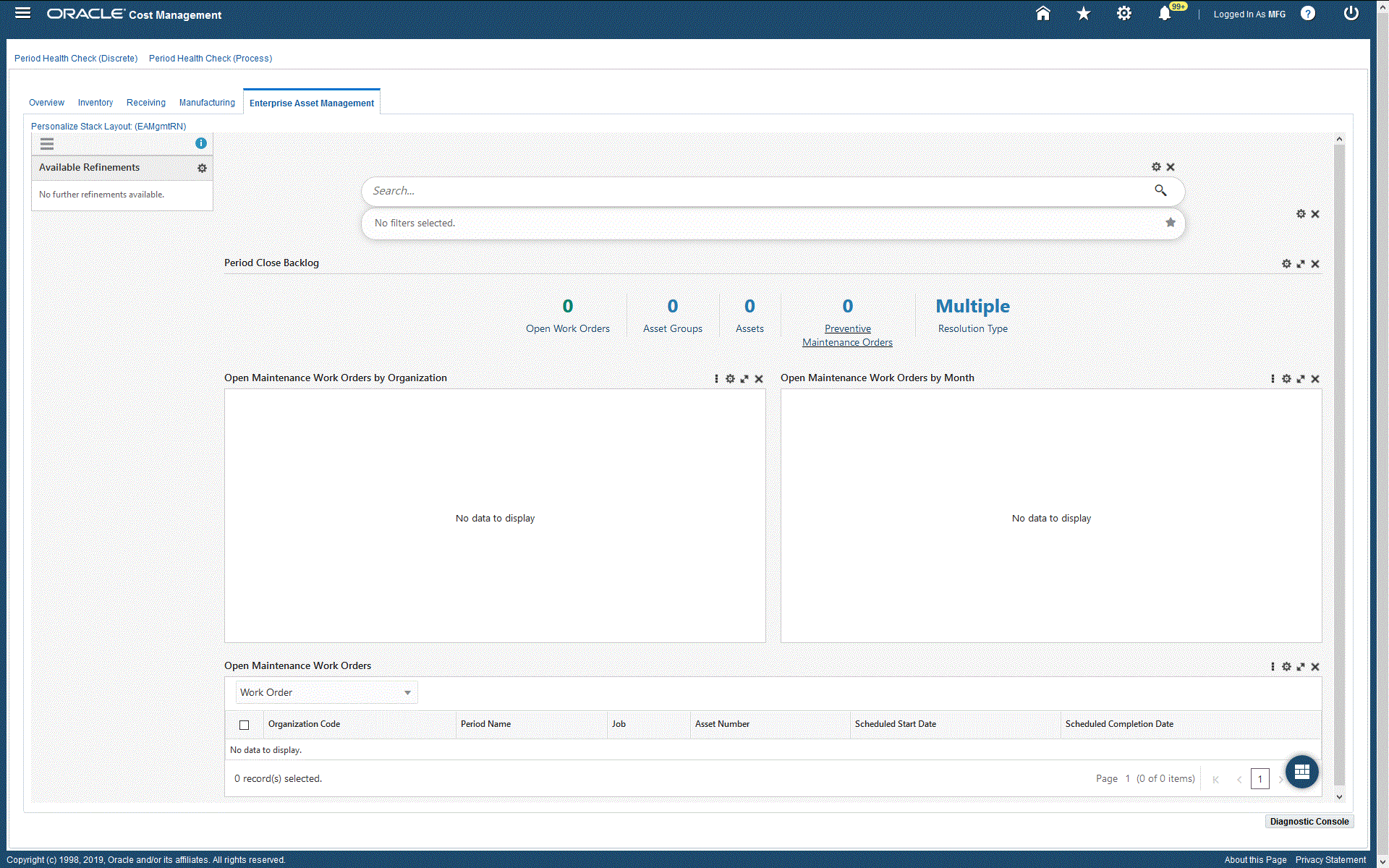Open options menu for Work Orders by Month
Image resolution: width=1389 pixels, height=868 pixels.
[1273, 379]
